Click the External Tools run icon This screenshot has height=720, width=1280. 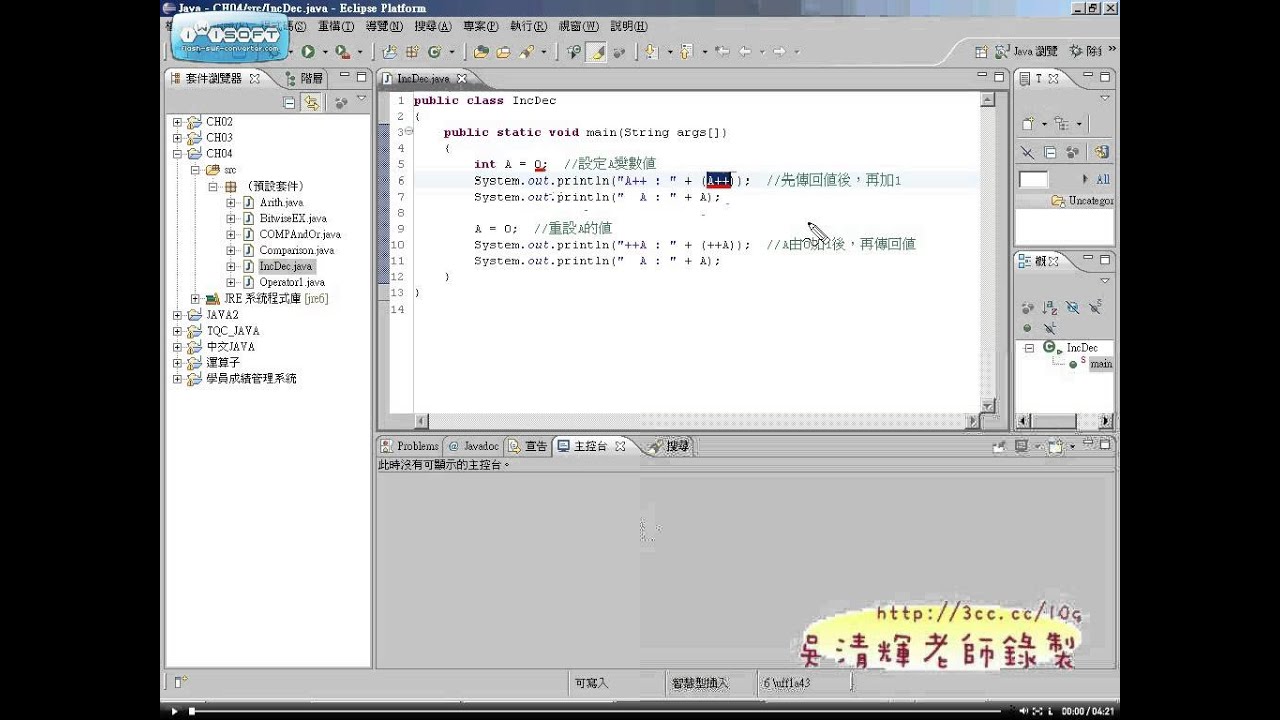(x=342, y=51)
